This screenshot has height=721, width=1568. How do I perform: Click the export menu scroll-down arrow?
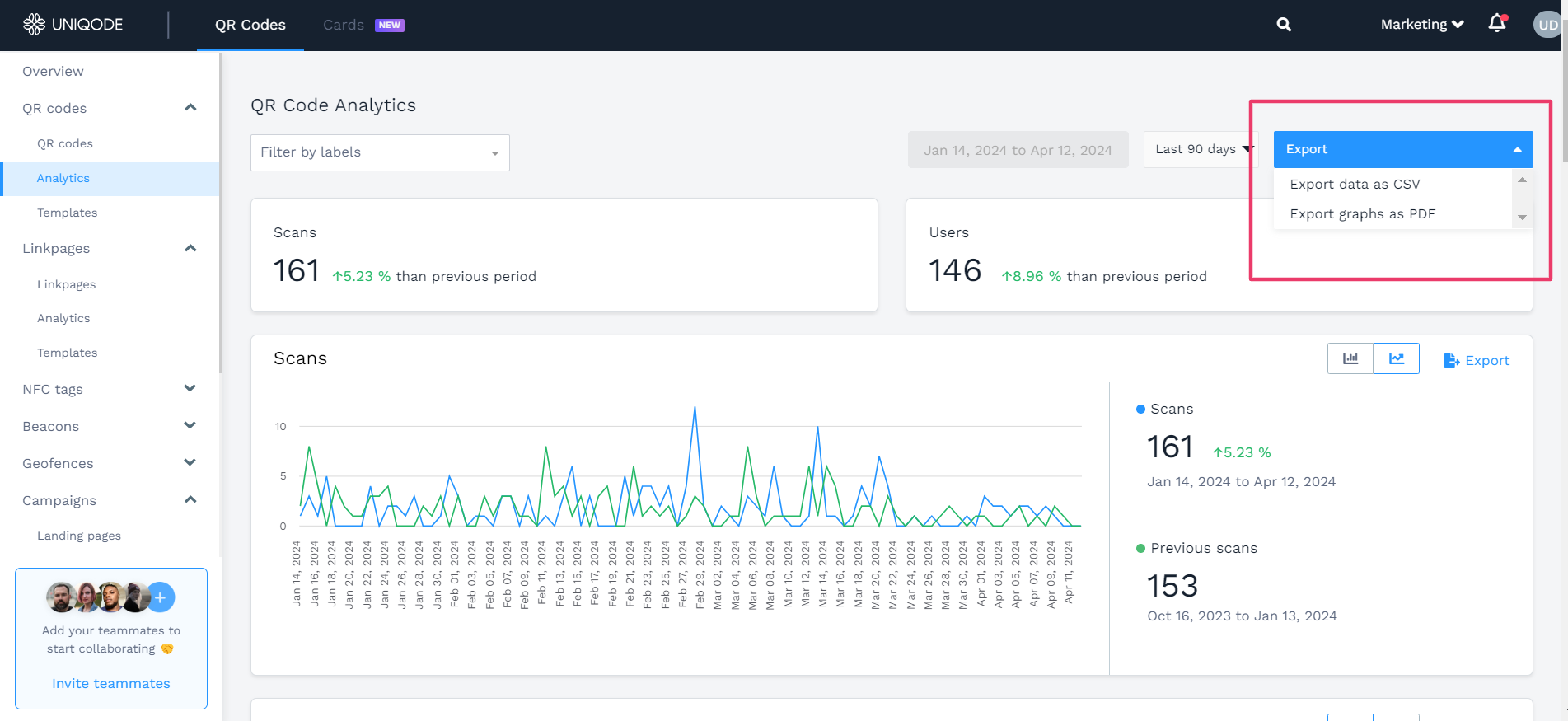1523,218
